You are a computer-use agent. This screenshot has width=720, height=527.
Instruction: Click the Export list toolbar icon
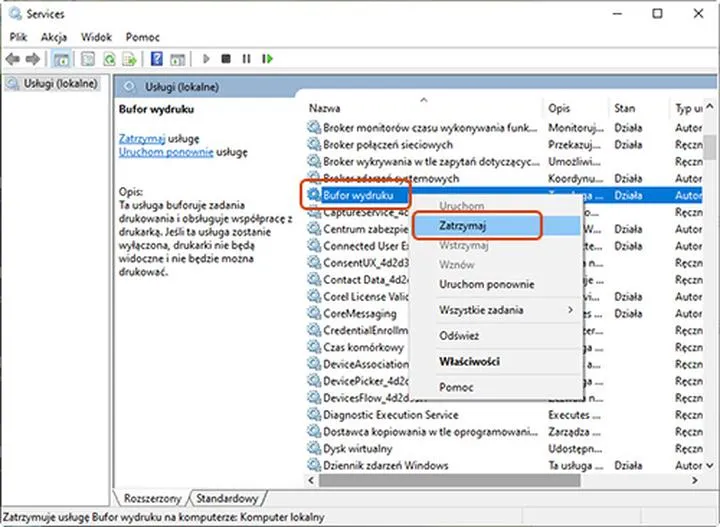[130, 59]
